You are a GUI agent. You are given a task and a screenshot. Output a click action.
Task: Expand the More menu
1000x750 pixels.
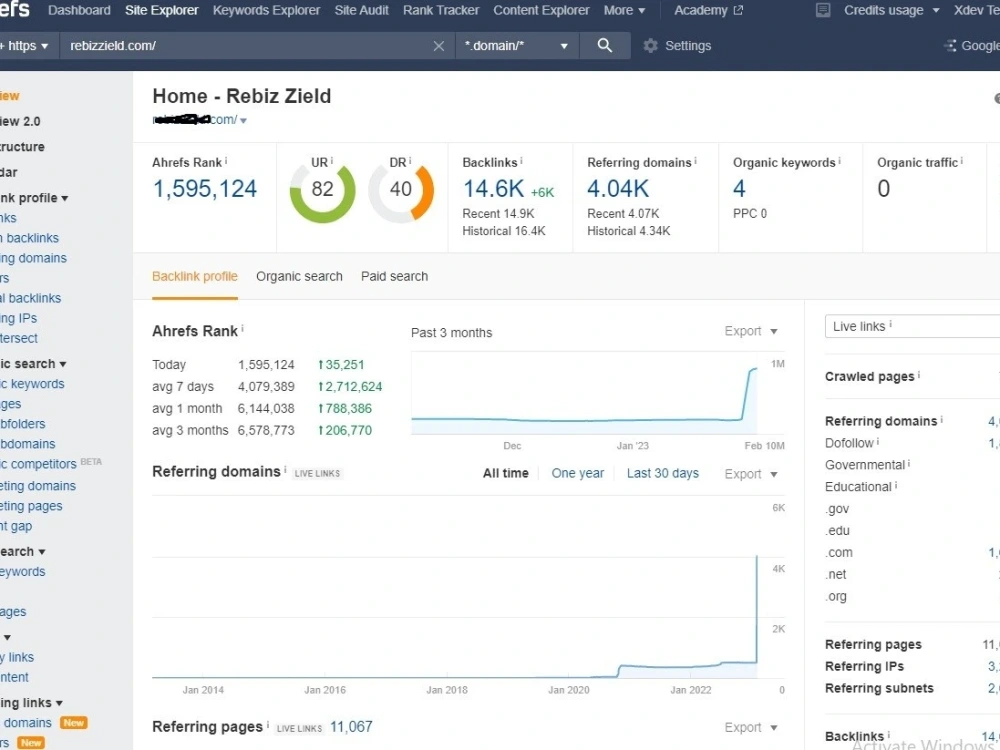(624, 10)
